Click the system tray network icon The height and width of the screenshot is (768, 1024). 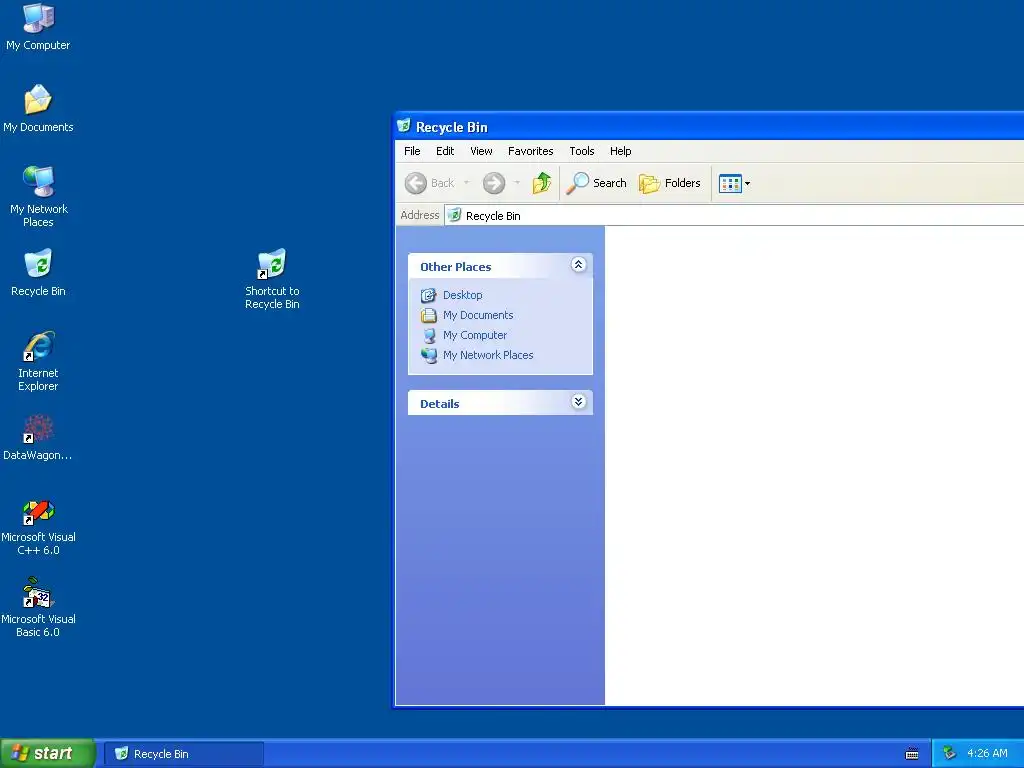point(949,753)
